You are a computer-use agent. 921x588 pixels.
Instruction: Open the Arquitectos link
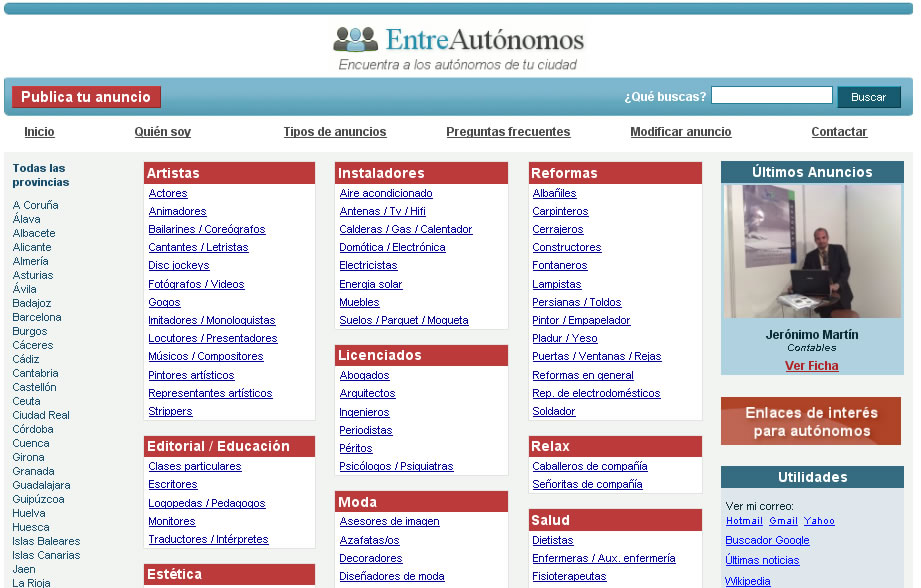click(x=367, y=394)
